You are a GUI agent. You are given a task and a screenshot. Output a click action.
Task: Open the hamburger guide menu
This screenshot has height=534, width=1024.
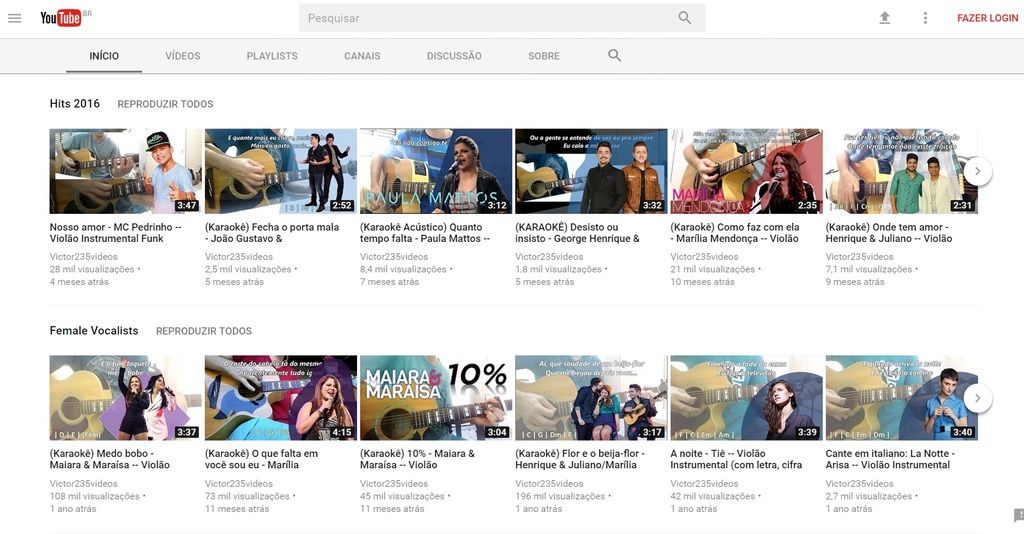coord(15,18)
